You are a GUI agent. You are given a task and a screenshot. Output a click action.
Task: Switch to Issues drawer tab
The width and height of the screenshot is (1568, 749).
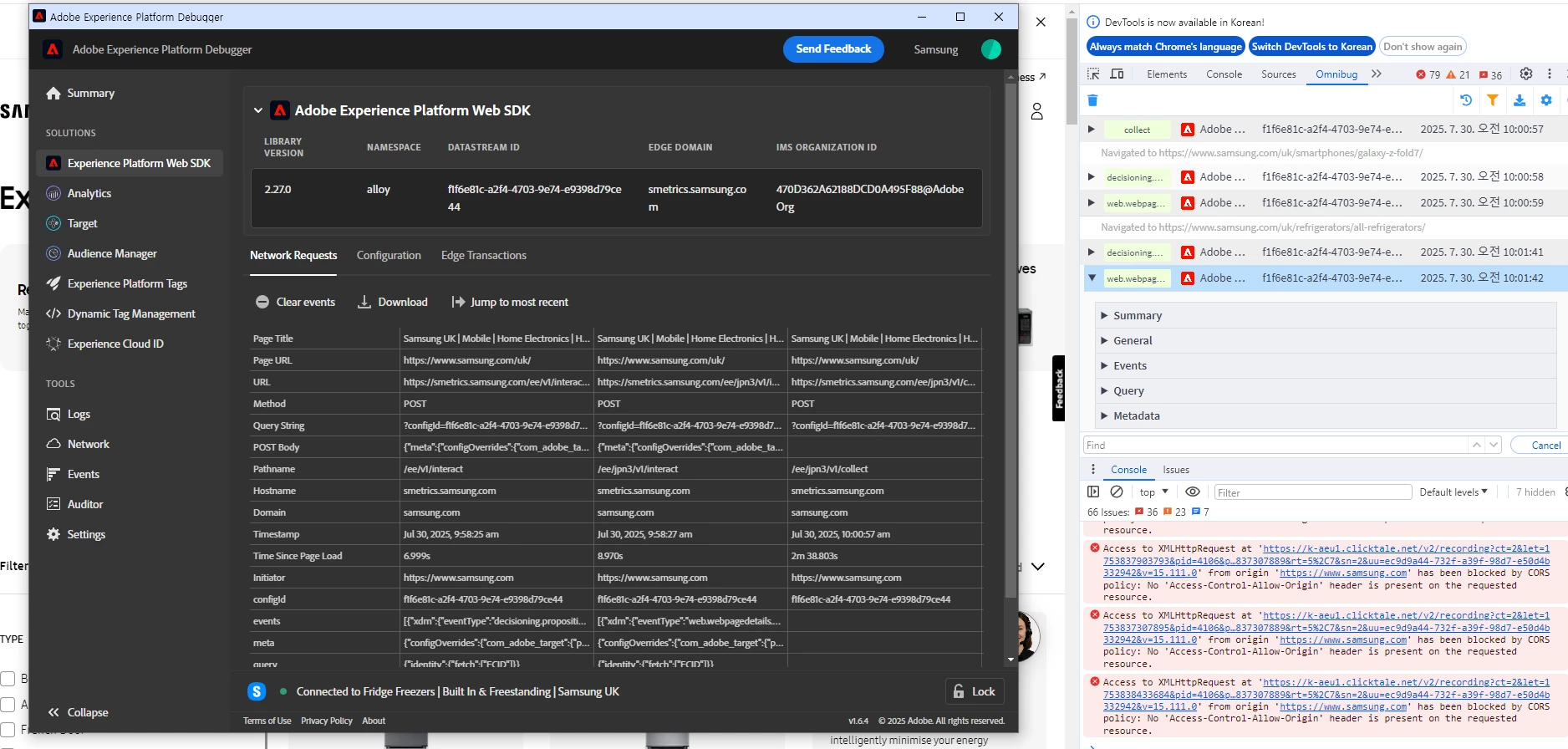click(1176, 470)
